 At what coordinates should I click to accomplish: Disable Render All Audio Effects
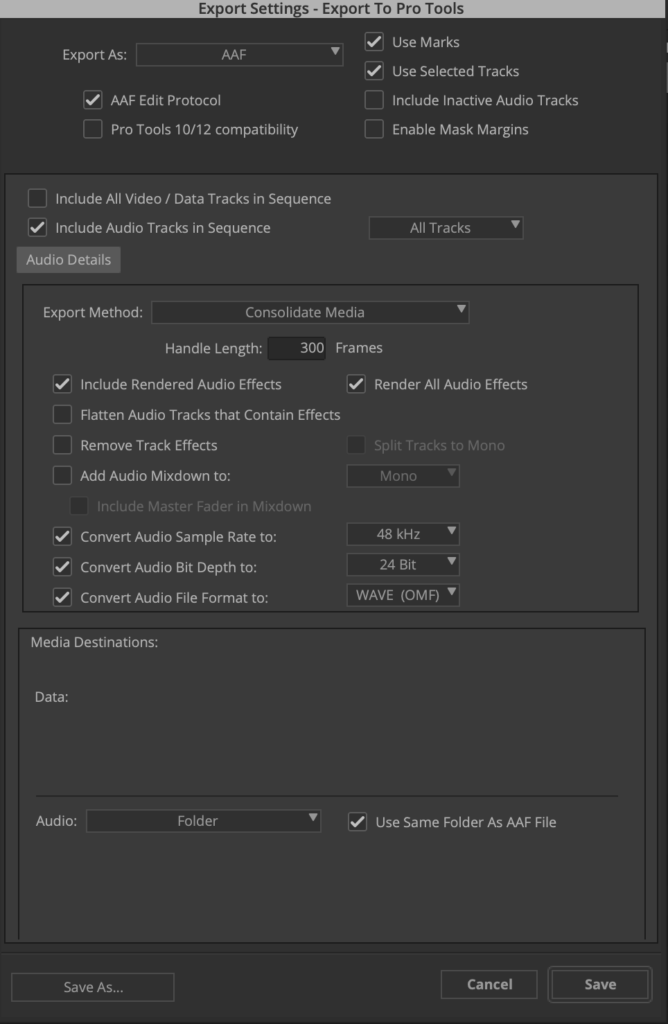coord(356,385)
